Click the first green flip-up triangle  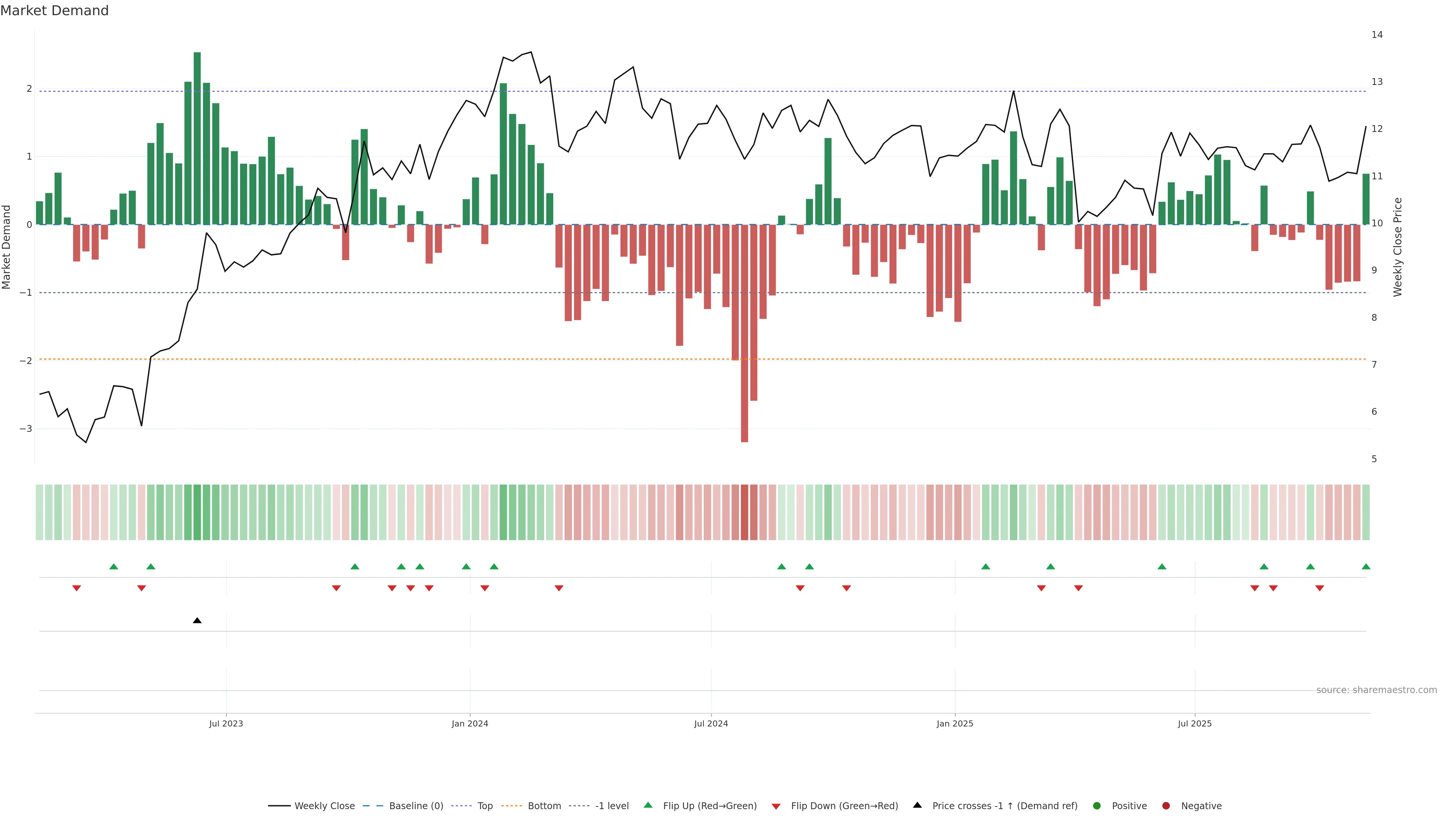click(114, 567)
